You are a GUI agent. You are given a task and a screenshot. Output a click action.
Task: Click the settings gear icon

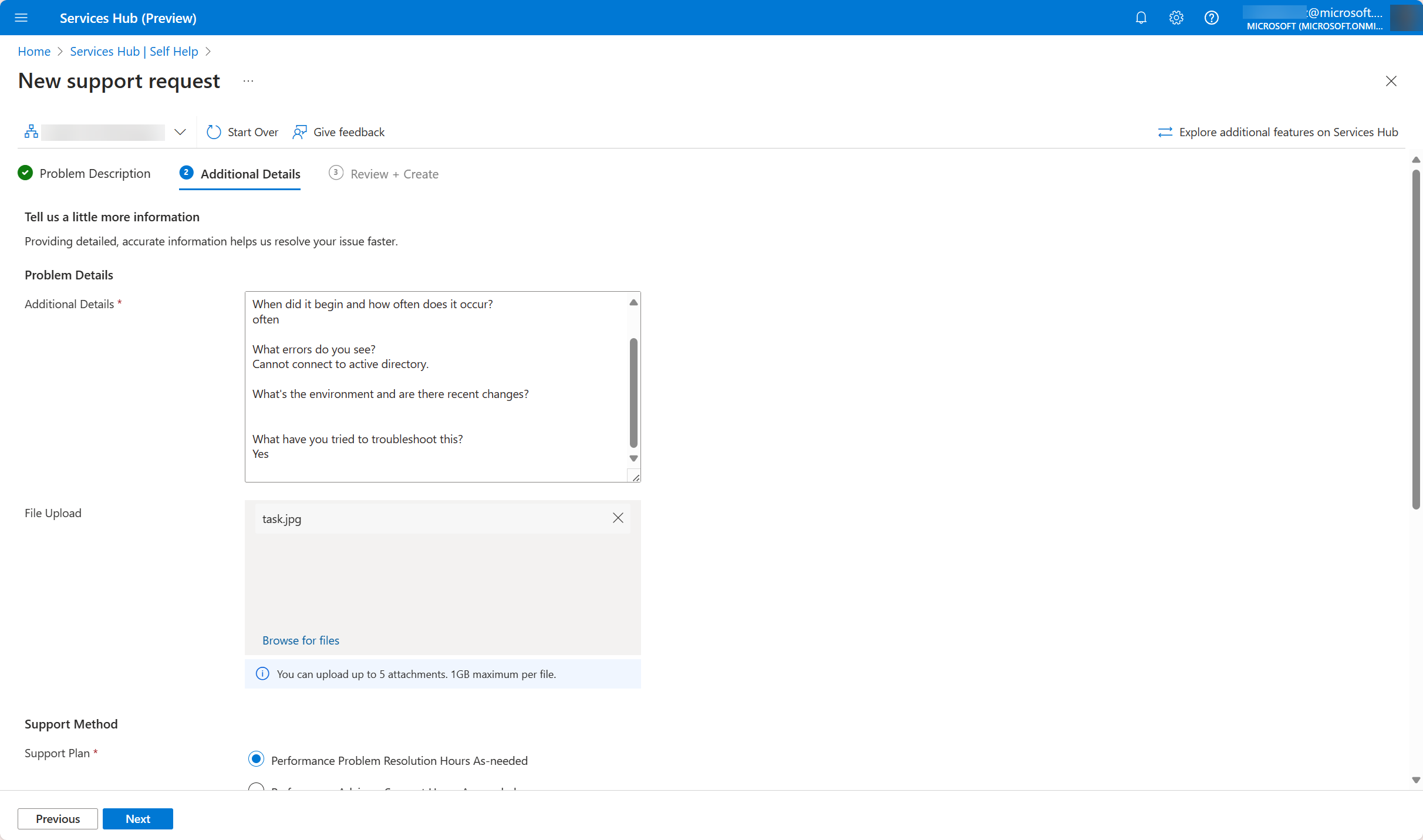click(1175, 17)
